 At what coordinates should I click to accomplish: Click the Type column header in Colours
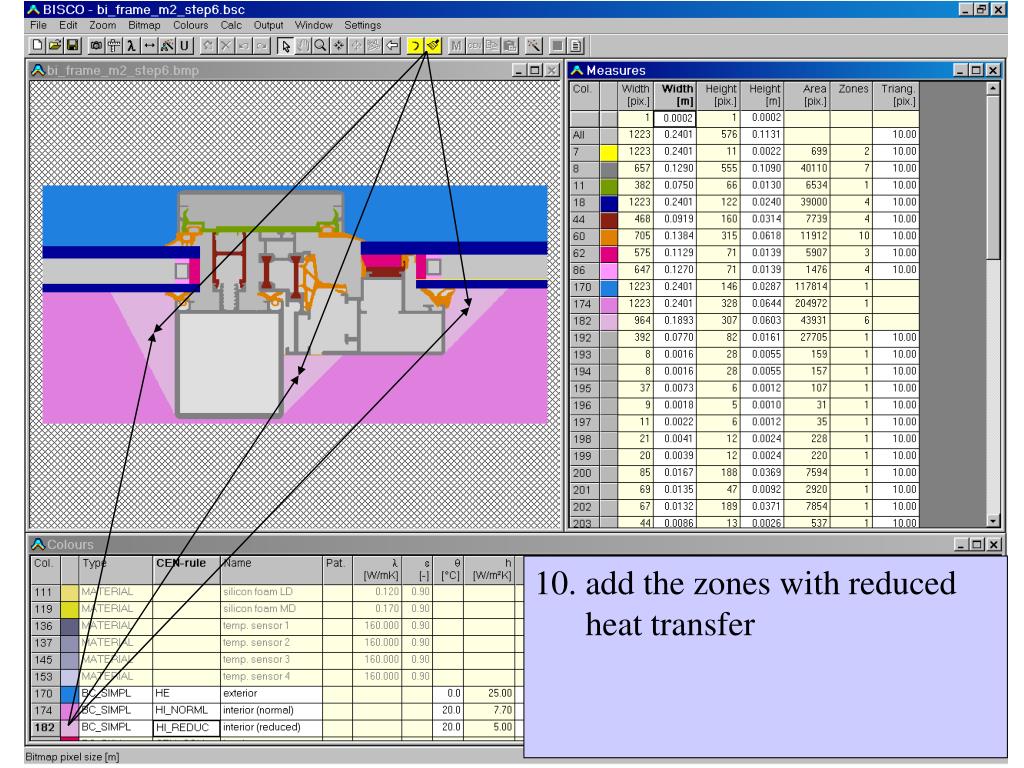click(x=116, y=569)
